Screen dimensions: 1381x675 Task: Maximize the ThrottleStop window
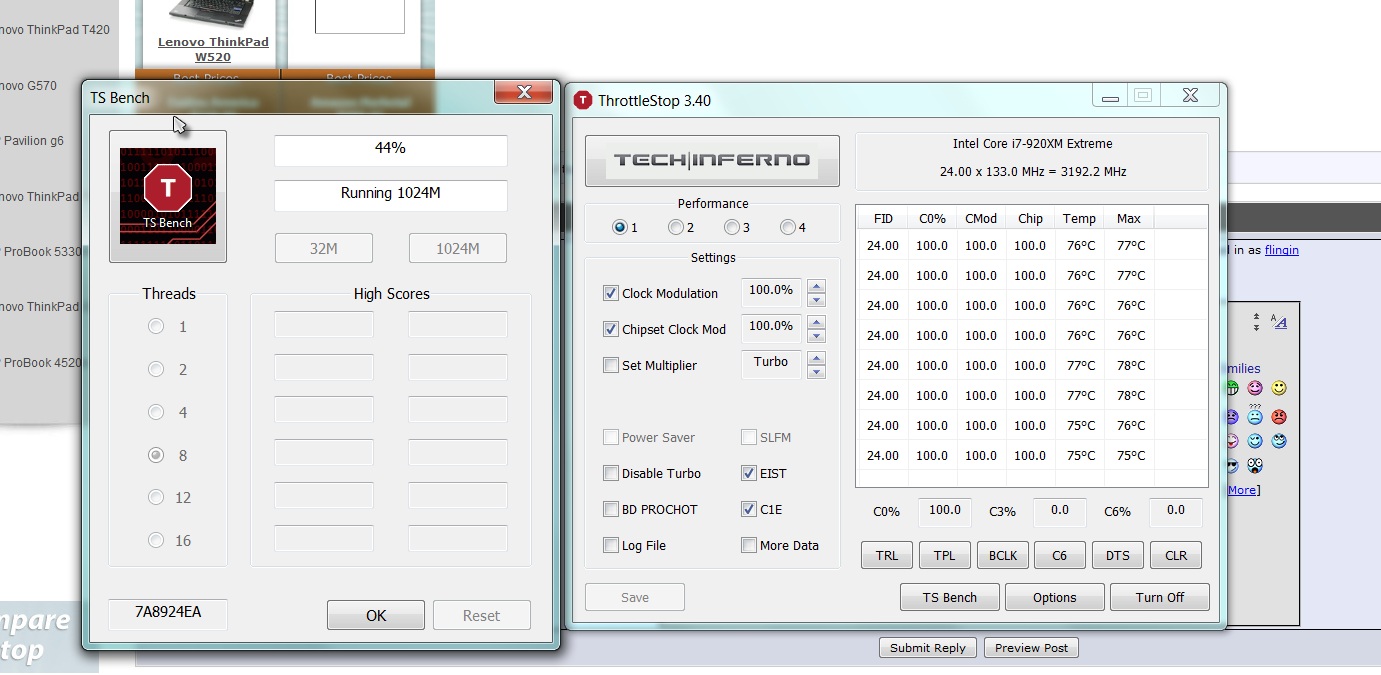tap(1142, 96)
